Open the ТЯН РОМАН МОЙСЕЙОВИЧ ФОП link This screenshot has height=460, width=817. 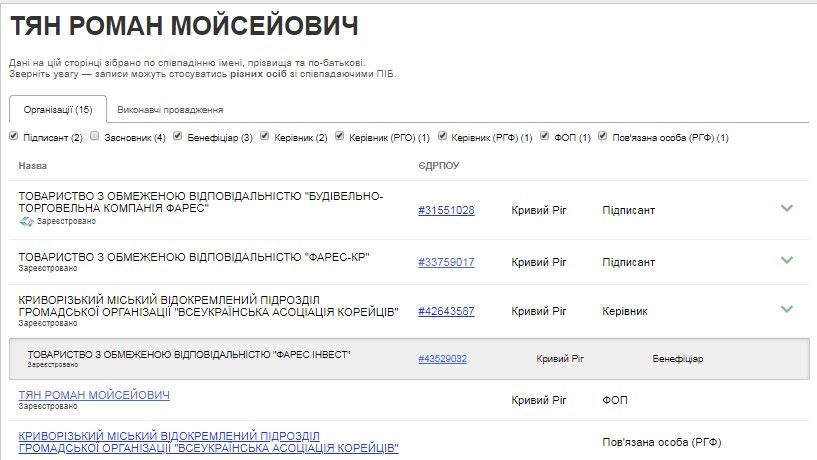click(94, 395)
